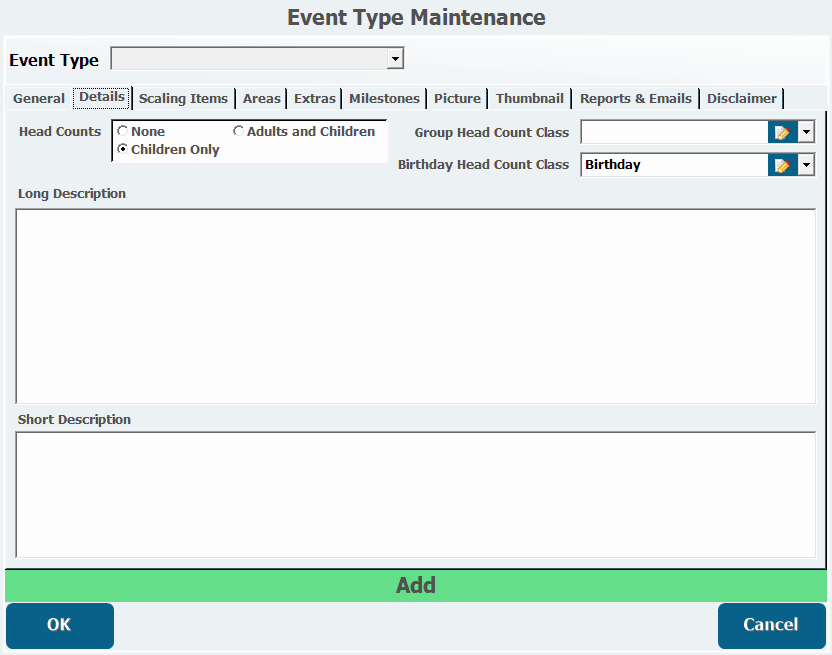832x655 pixels.
Task: Click edit icon beside Birthday Head Count Class
Action: pyautogui.click(x=782, y=165)
